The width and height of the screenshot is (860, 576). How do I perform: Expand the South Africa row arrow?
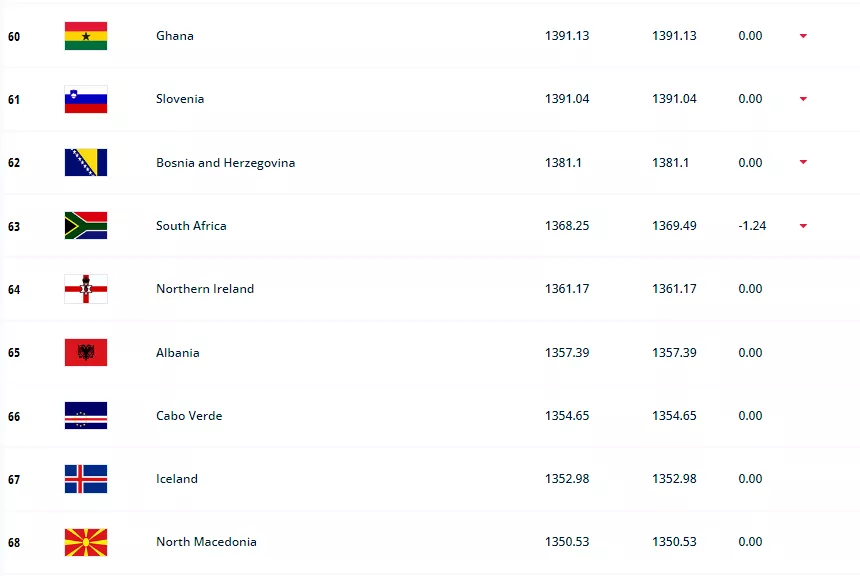tap(803, 226)
